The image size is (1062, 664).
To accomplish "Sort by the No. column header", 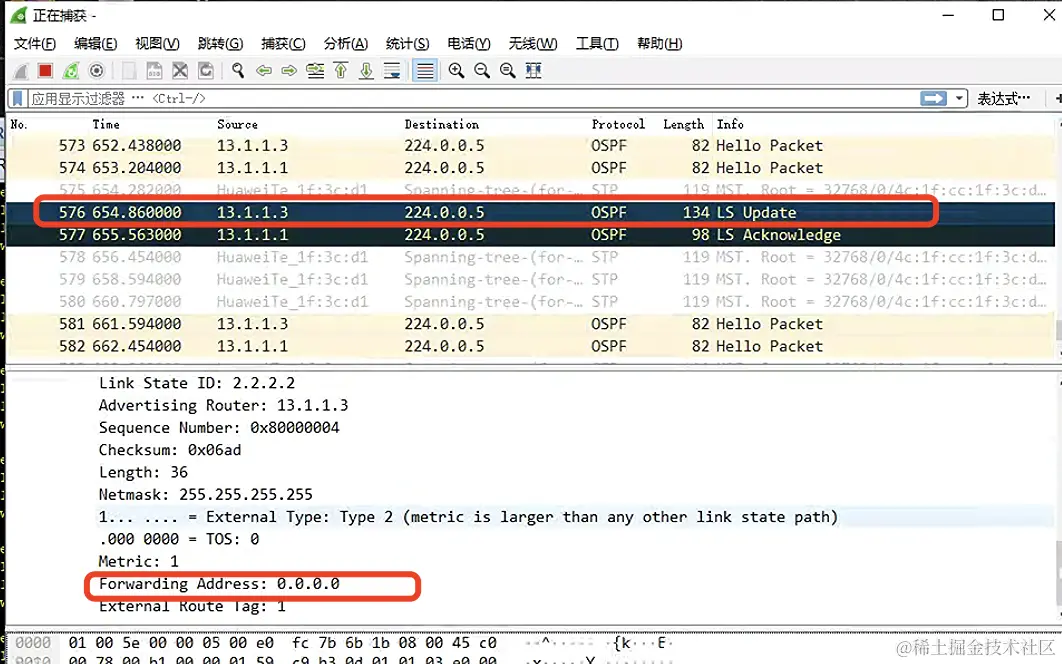I will click(x=19, y=124).
